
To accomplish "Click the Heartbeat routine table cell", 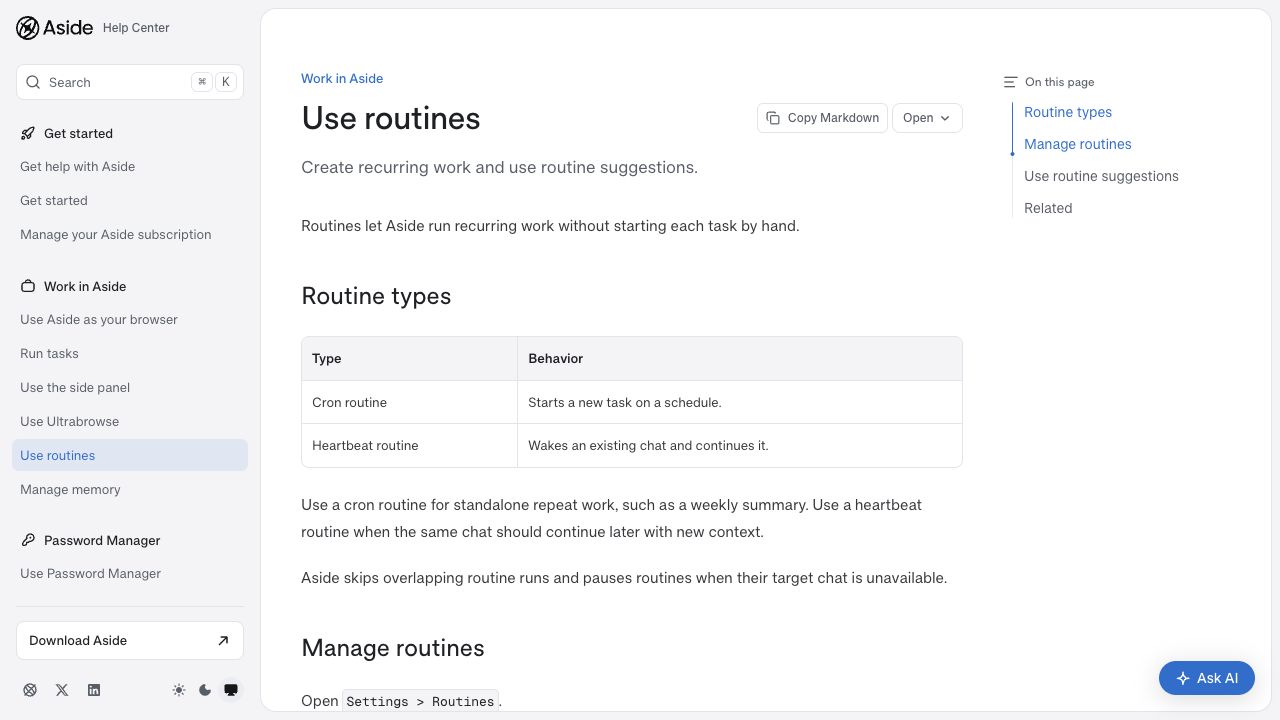I will pyautogui.click(x=409, y=445).
